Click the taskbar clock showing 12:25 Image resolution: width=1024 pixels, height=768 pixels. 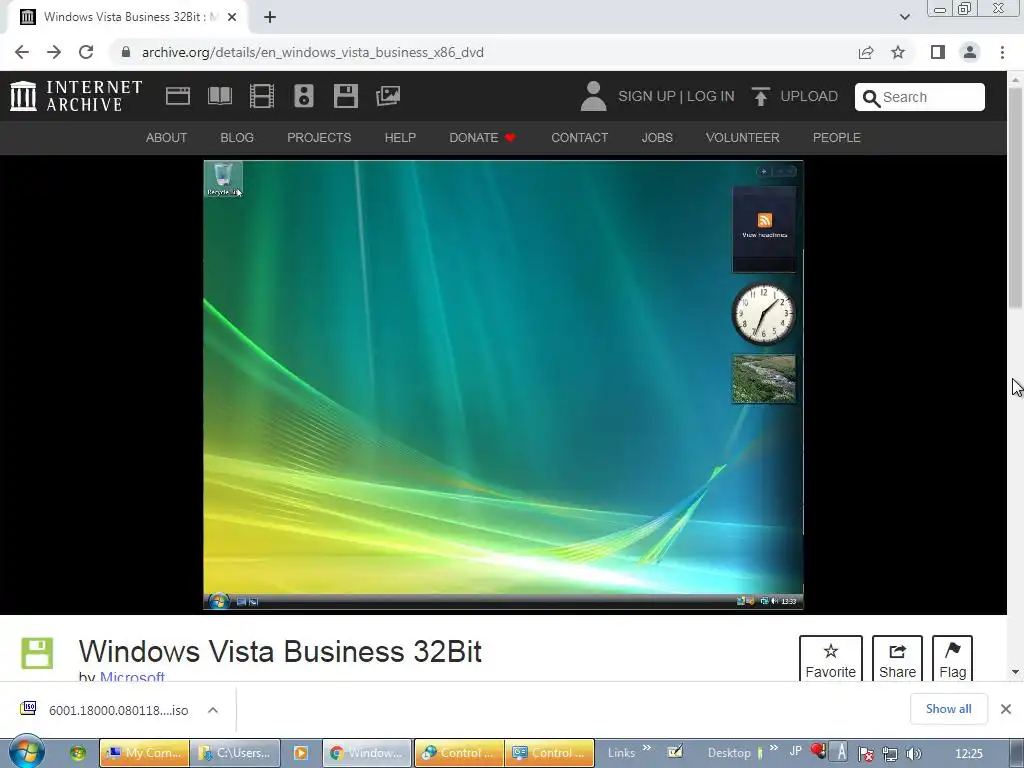969,754
